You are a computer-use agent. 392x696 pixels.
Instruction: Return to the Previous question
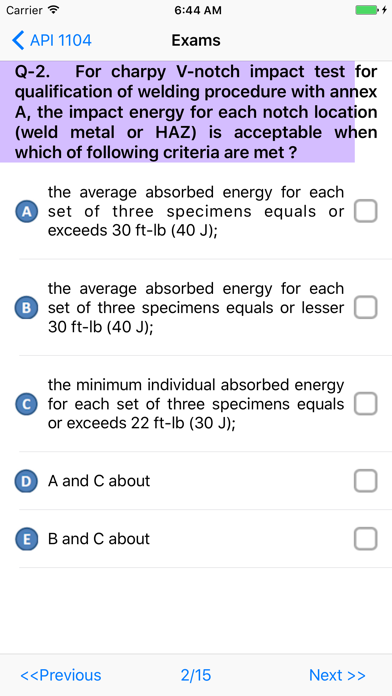point(61,675)
